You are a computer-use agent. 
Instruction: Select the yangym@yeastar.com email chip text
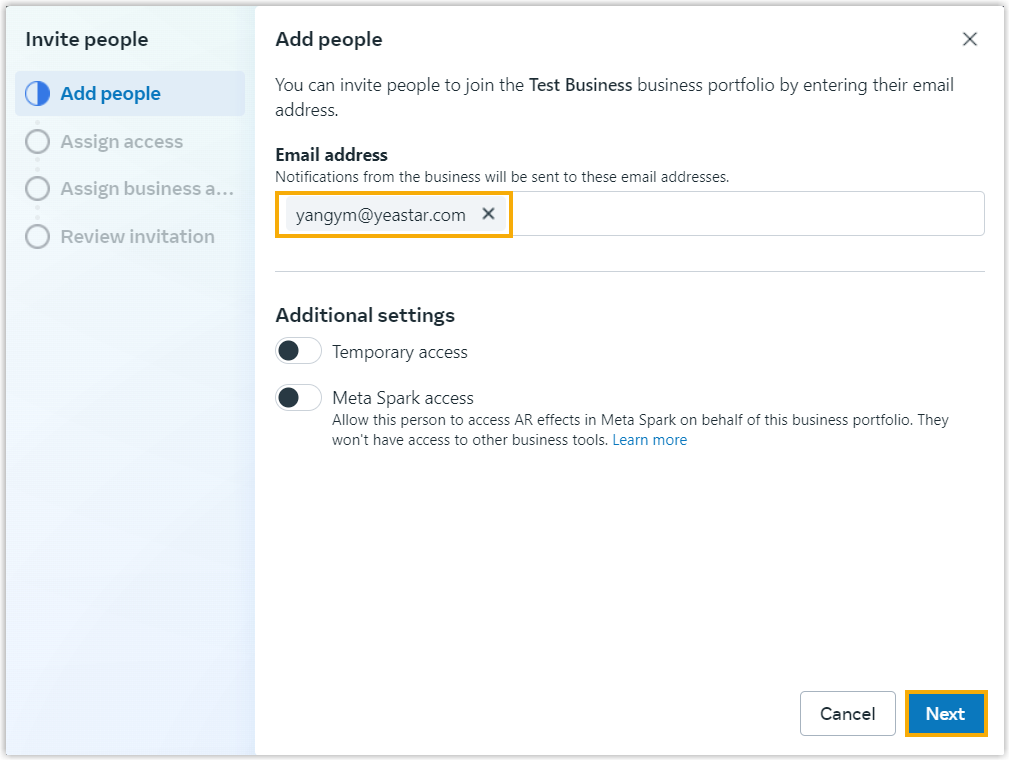[x=380, y=215]
